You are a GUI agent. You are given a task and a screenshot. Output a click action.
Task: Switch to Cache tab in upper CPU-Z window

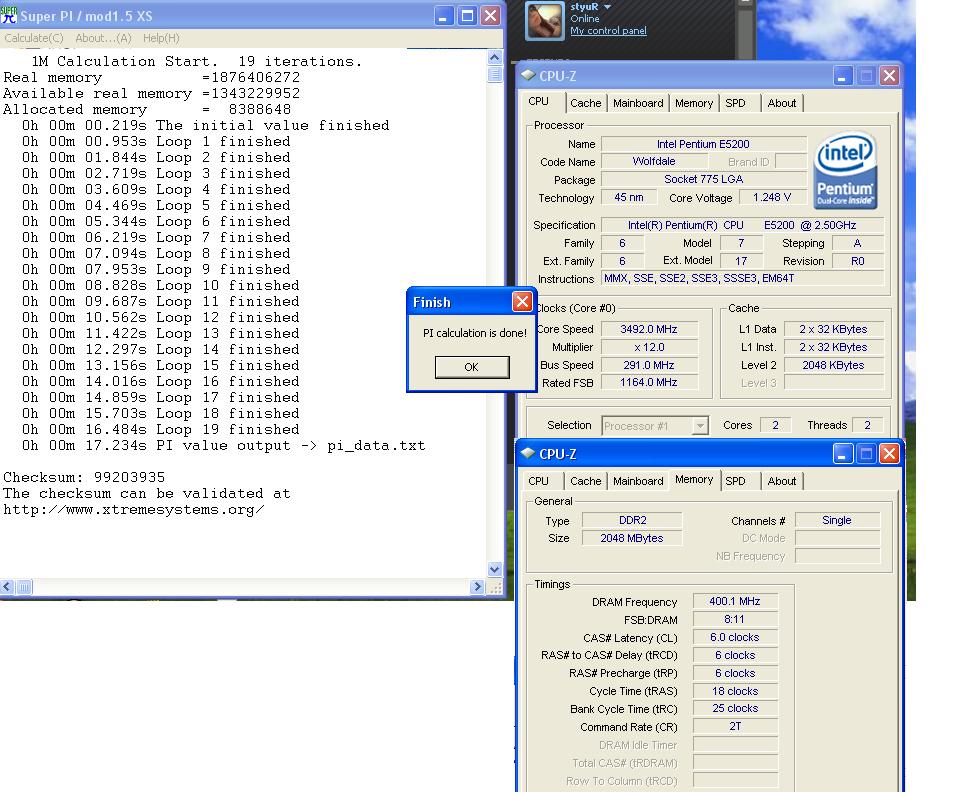point(586,103)
